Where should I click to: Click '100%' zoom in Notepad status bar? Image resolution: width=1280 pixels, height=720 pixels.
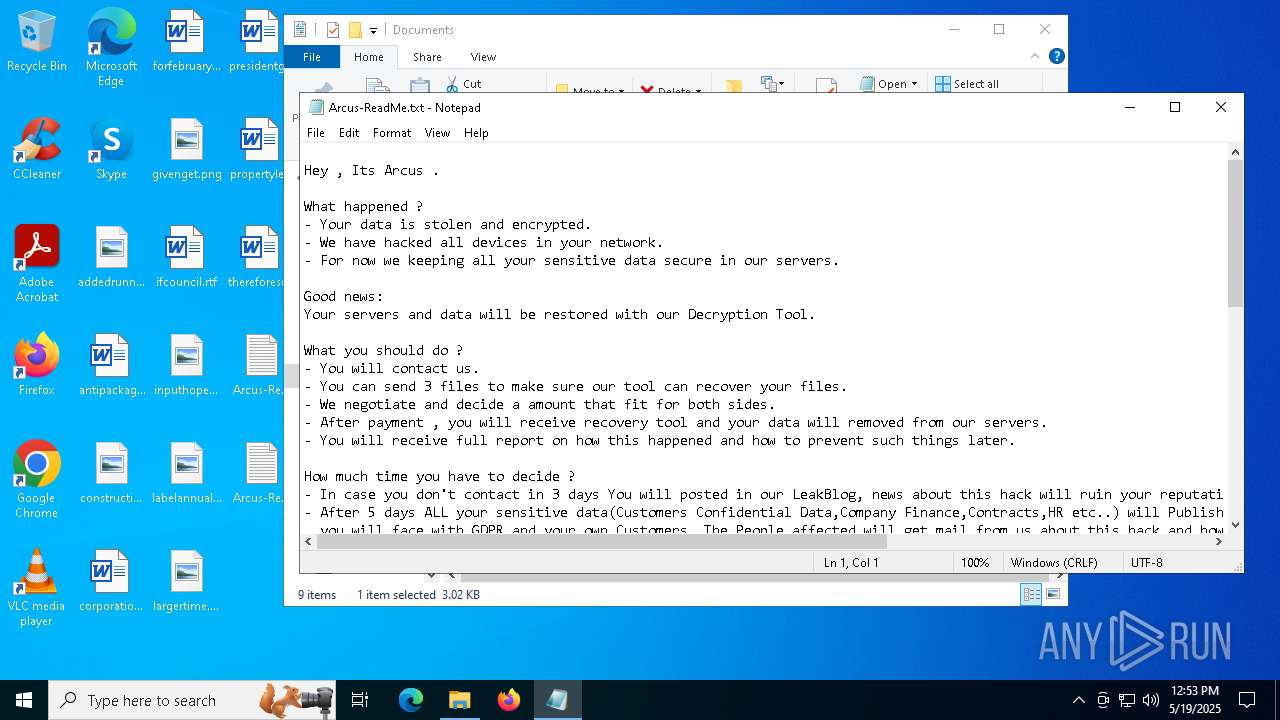pyautogui.click(x=975, y=563)
